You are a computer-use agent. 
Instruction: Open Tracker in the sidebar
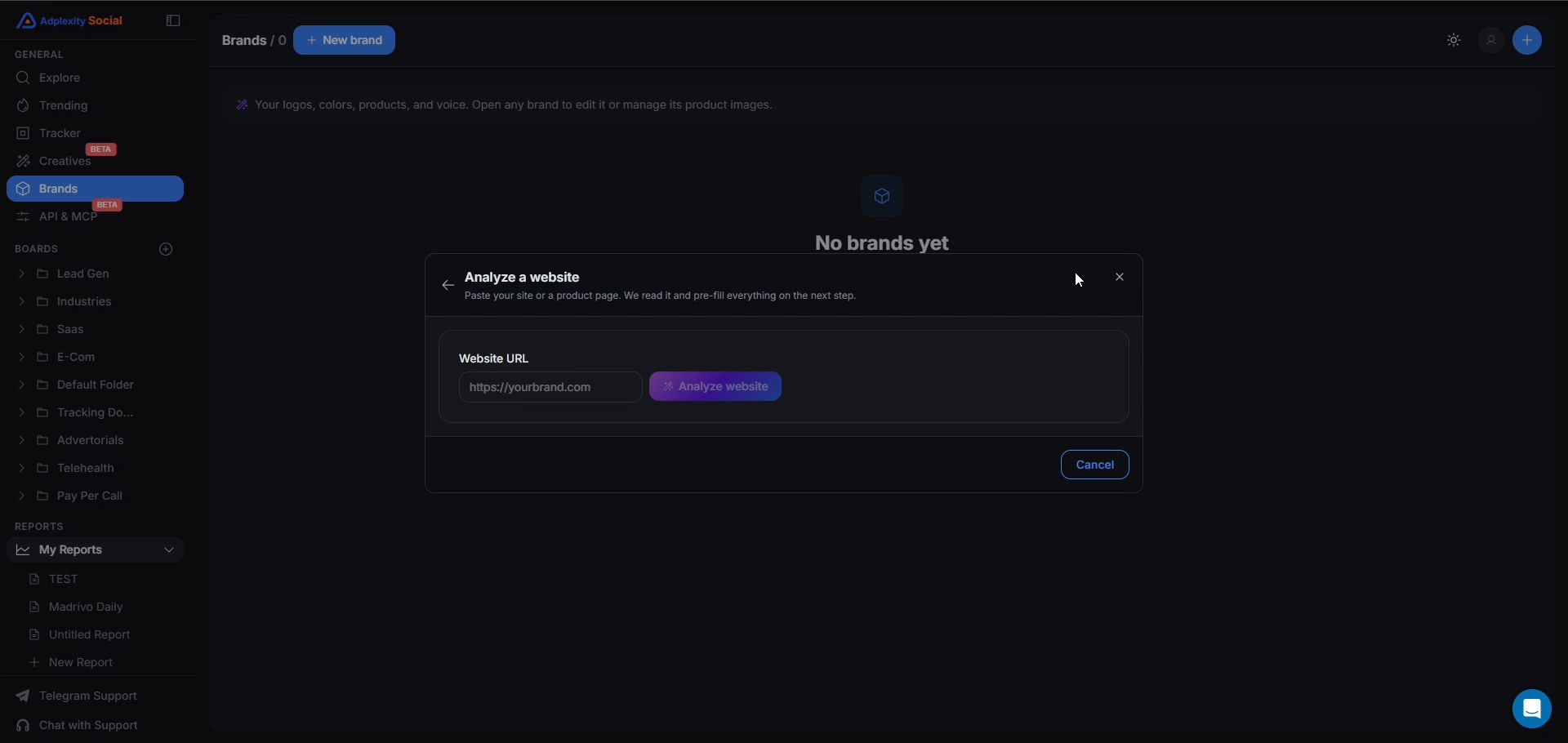click(x=95, y=133)
